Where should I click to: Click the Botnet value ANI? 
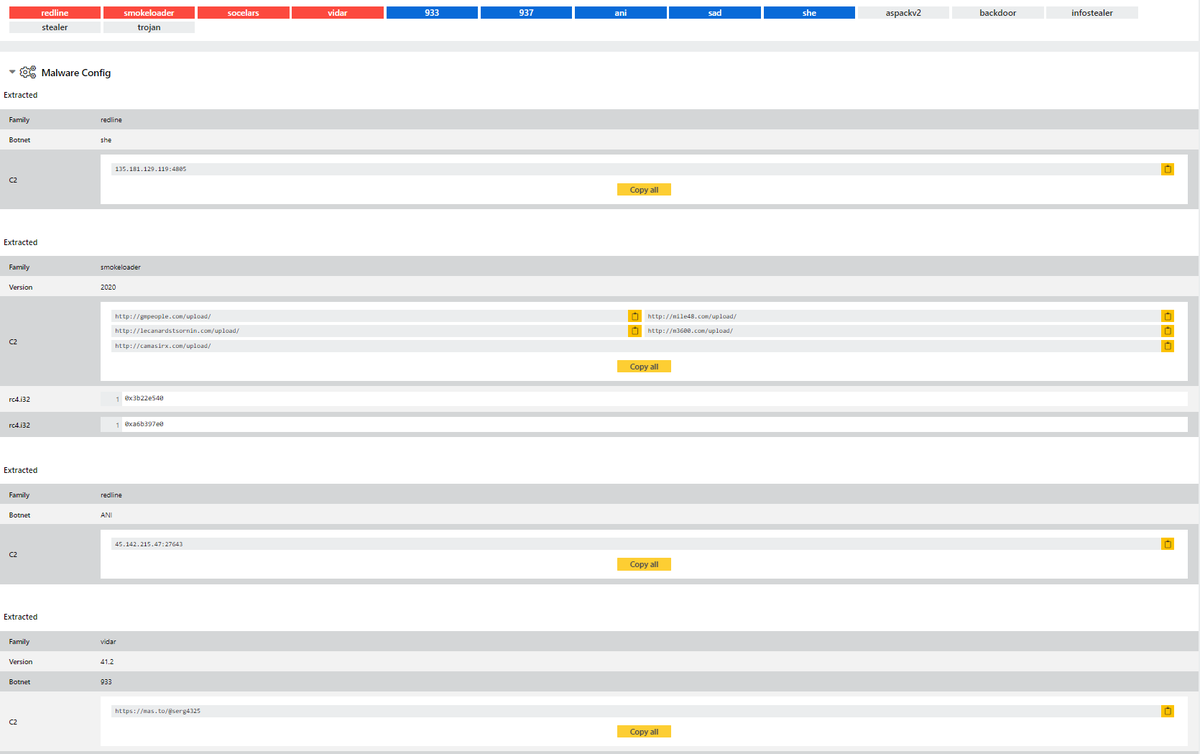pyautogui.click(x=106, y=515)
